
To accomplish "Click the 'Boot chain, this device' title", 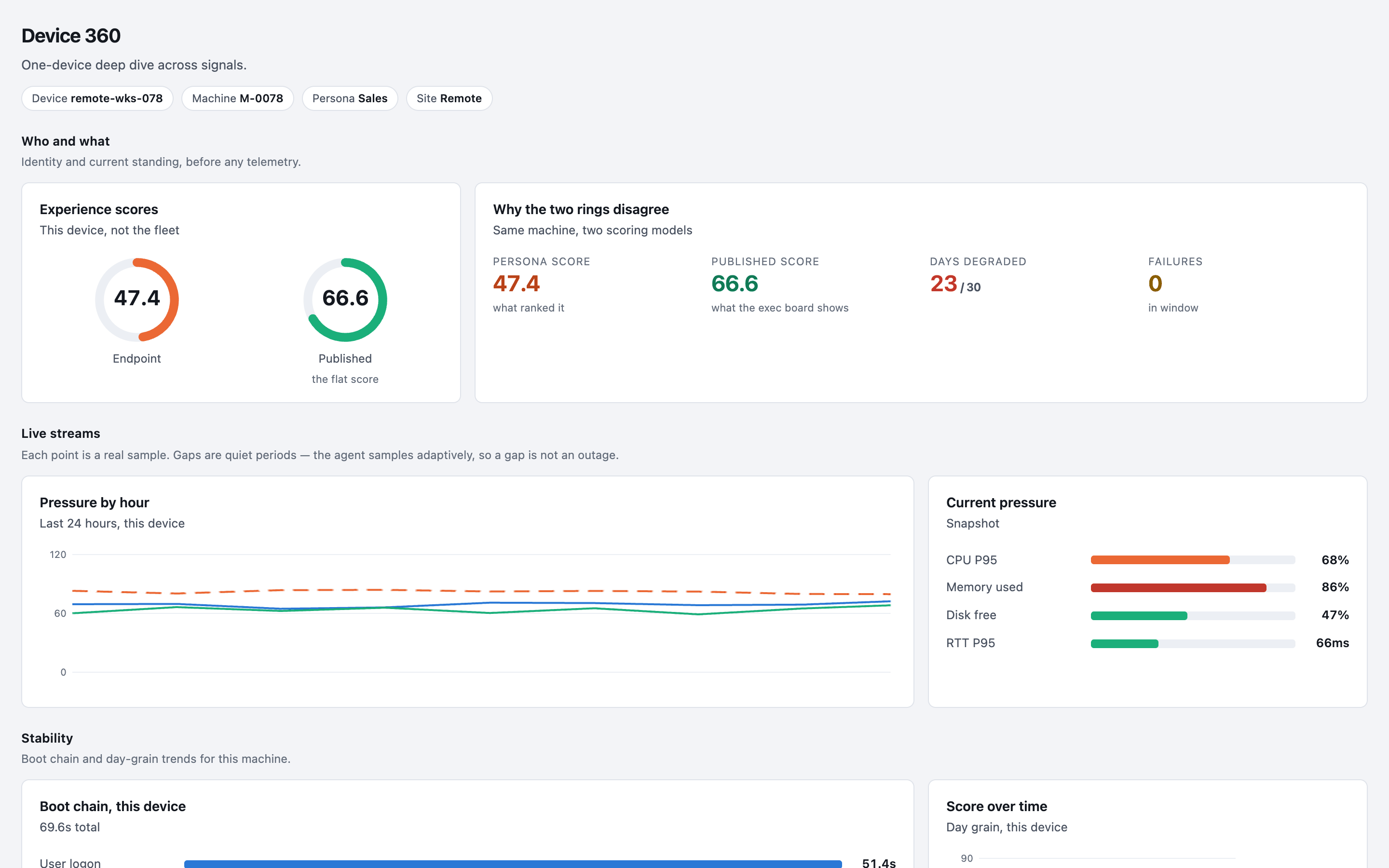I will (112, 806).
